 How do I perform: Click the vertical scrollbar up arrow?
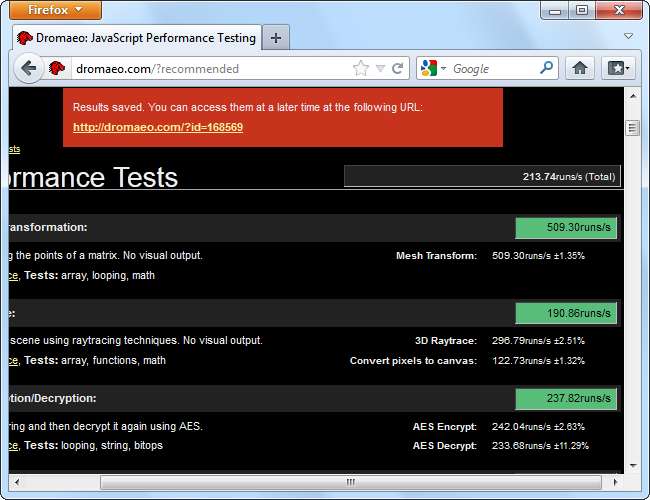click(633, 96)
